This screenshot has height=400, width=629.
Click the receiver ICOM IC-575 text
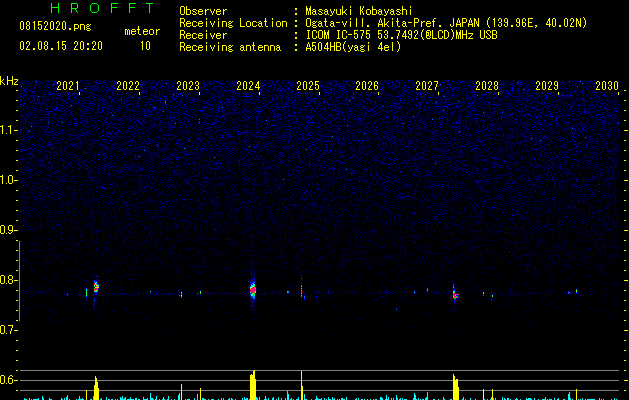coord(401,35)
